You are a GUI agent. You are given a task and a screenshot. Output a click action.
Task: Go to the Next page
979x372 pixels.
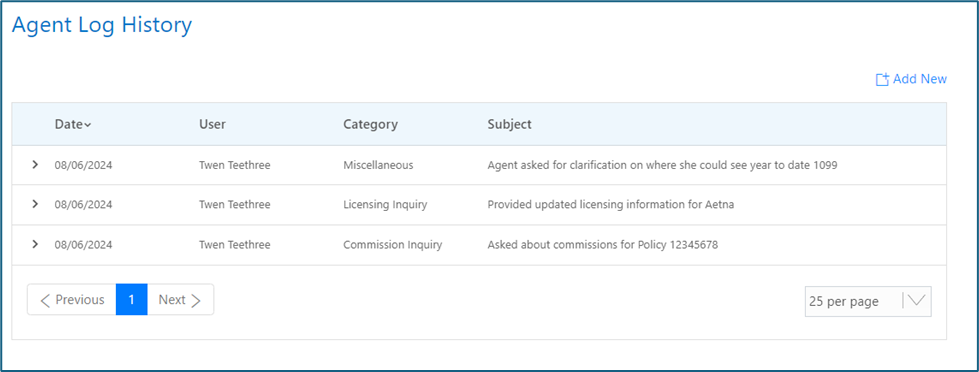[180, 300]
